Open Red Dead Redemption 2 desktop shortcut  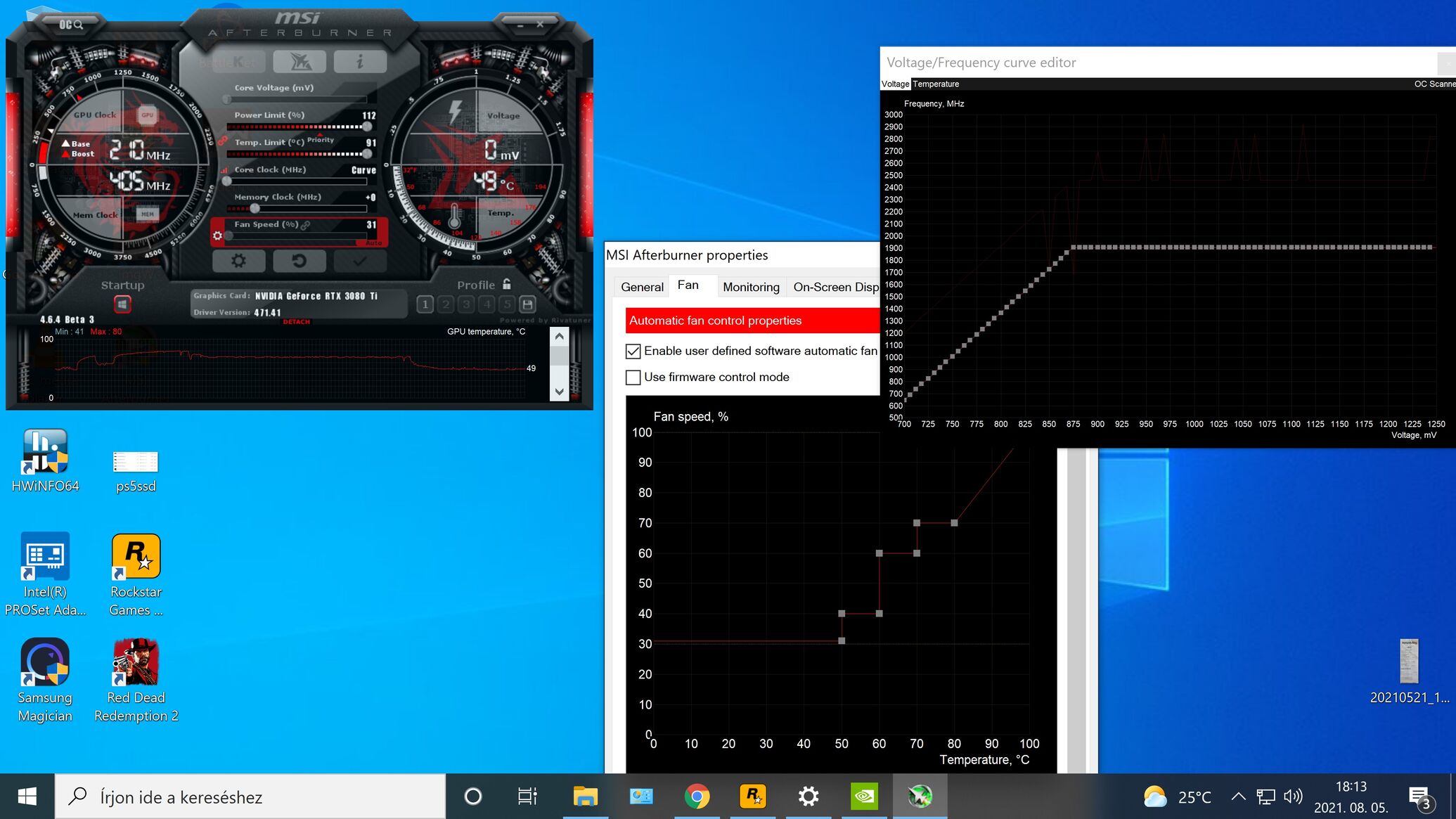pos(136,681)
